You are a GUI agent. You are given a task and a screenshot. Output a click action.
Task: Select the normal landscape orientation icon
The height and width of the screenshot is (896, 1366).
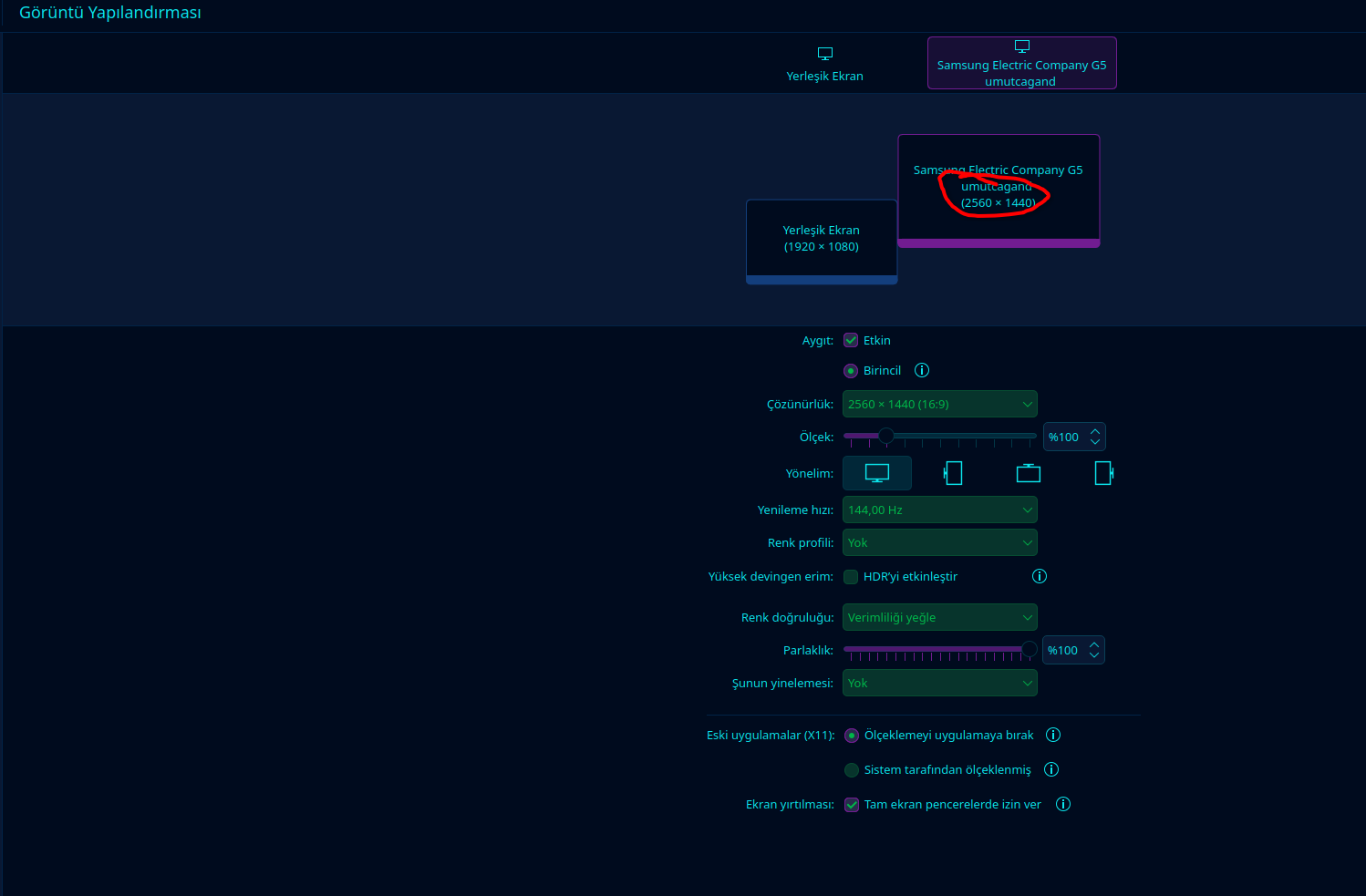877,473
